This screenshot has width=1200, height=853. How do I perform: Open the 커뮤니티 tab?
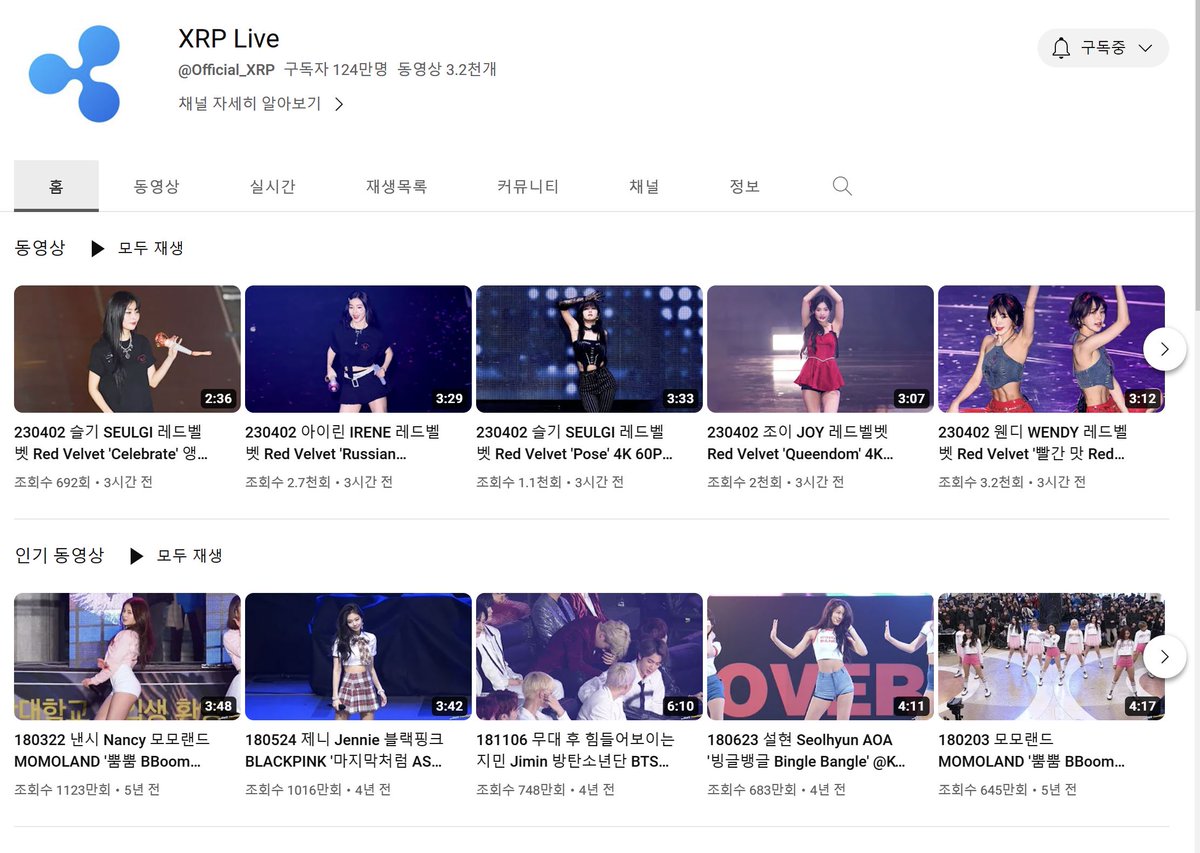click(x=527, y=185)
